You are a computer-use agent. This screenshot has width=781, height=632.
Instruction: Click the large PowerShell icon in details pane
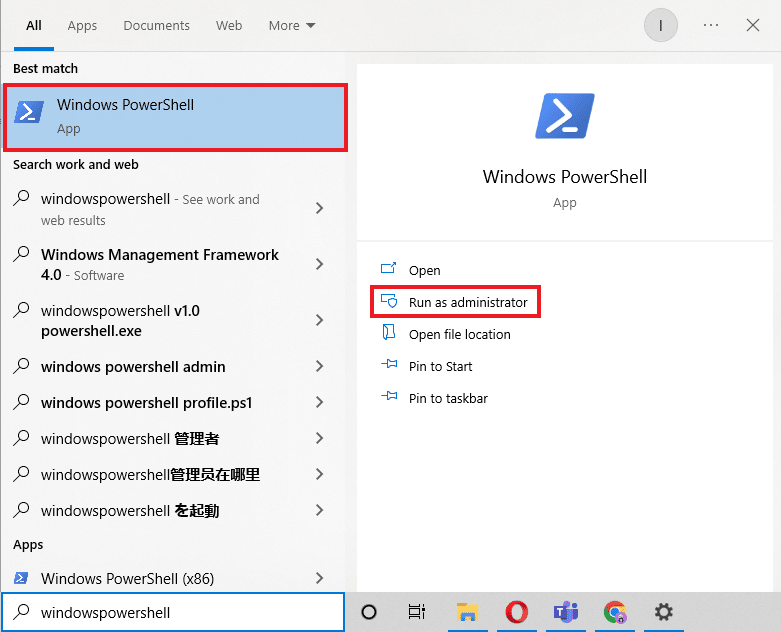click(x=564, y=116)
